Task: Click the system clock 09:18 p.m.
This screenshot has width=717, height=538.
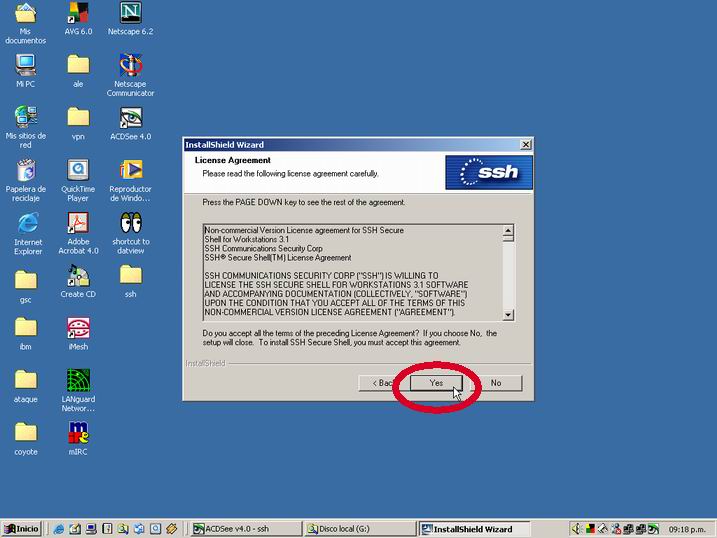Action: tap(687, 529)
